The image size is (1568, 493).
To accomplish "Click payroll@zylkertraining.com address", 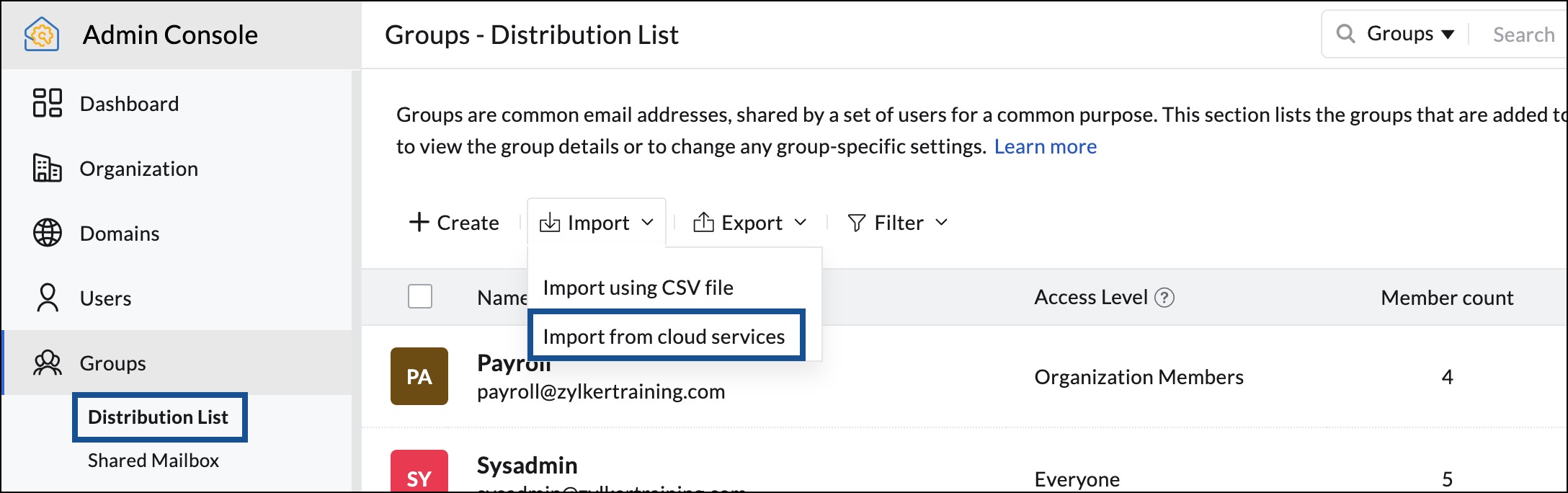I will click(x=601, y=391).
